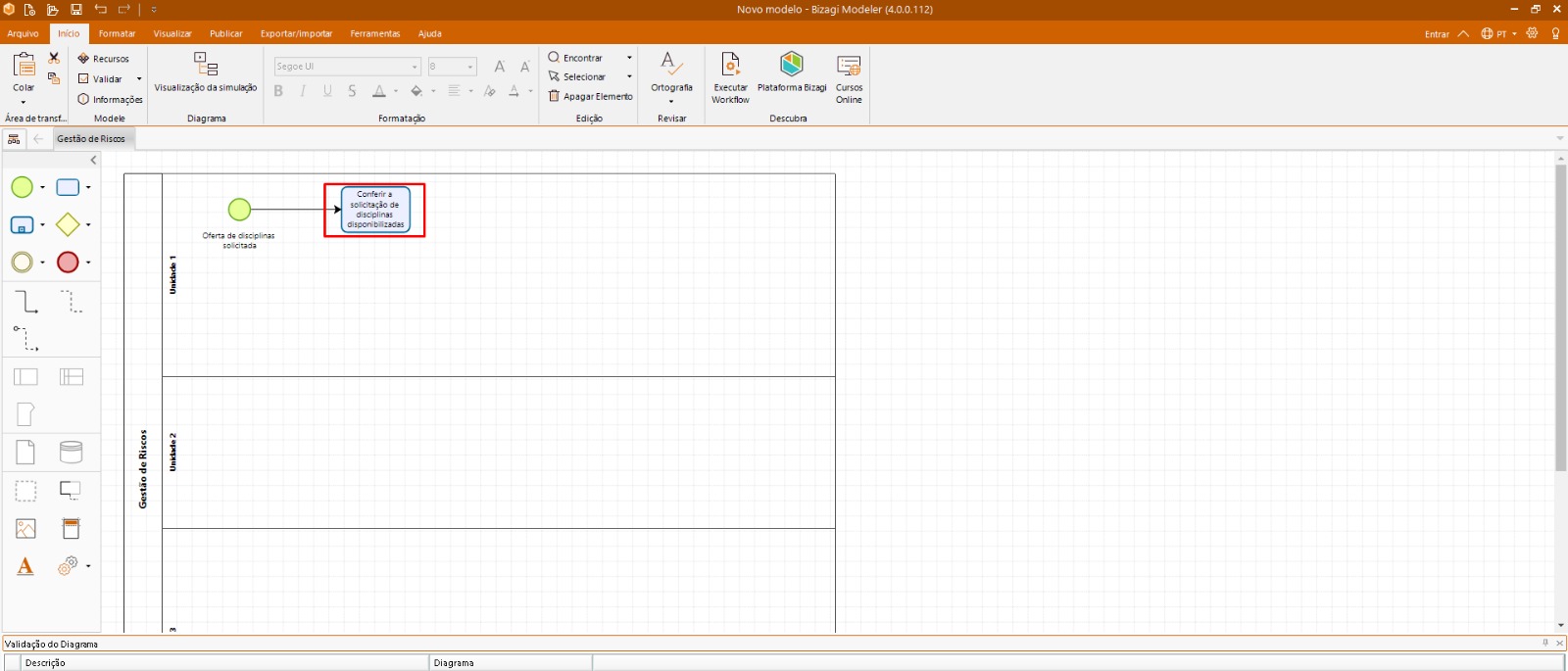Click the Cut scissors icon

pos(54,58)
